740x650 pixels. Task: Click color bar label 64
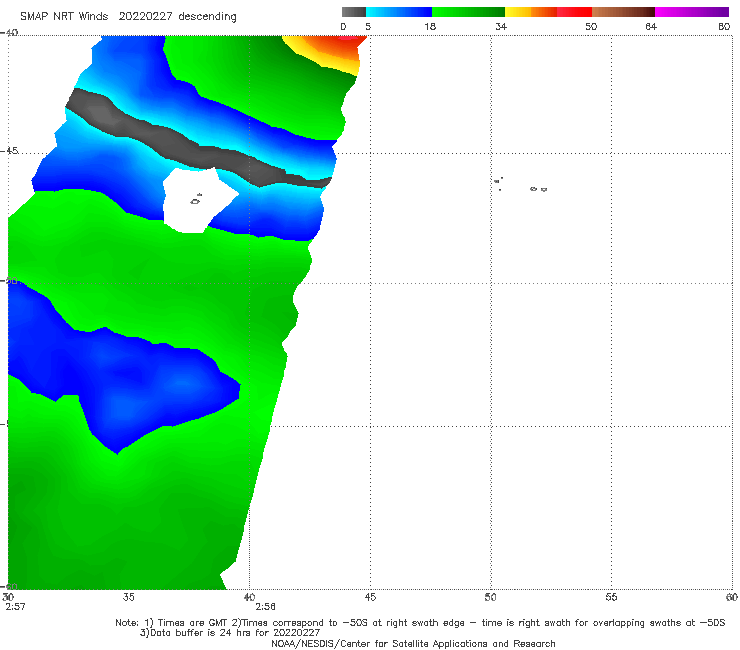(651, 26)
